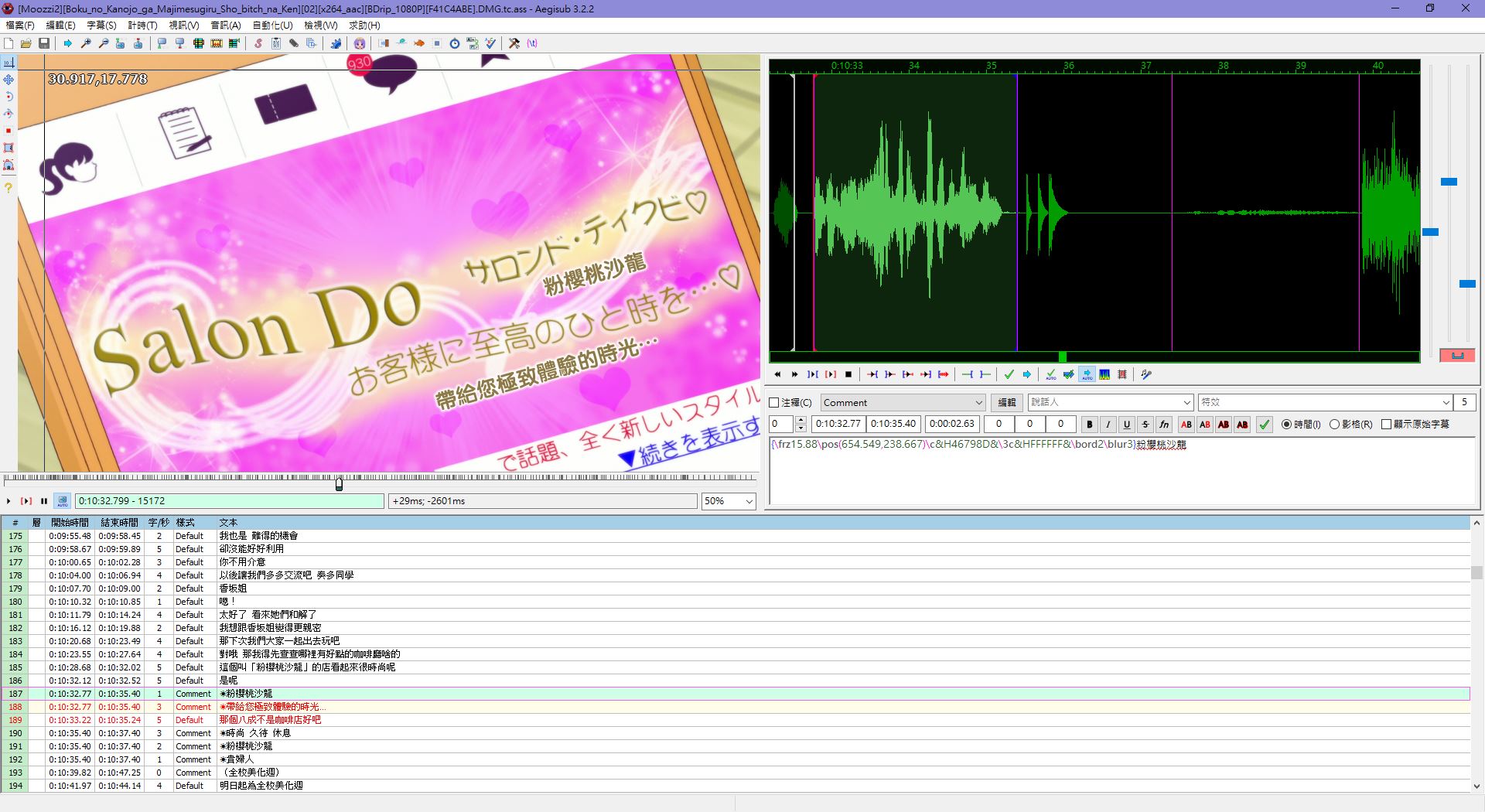Click the subtitle grid scroll down arrow
The width and height of the screenshot is (1485, 812).
tap(1476, 786)
